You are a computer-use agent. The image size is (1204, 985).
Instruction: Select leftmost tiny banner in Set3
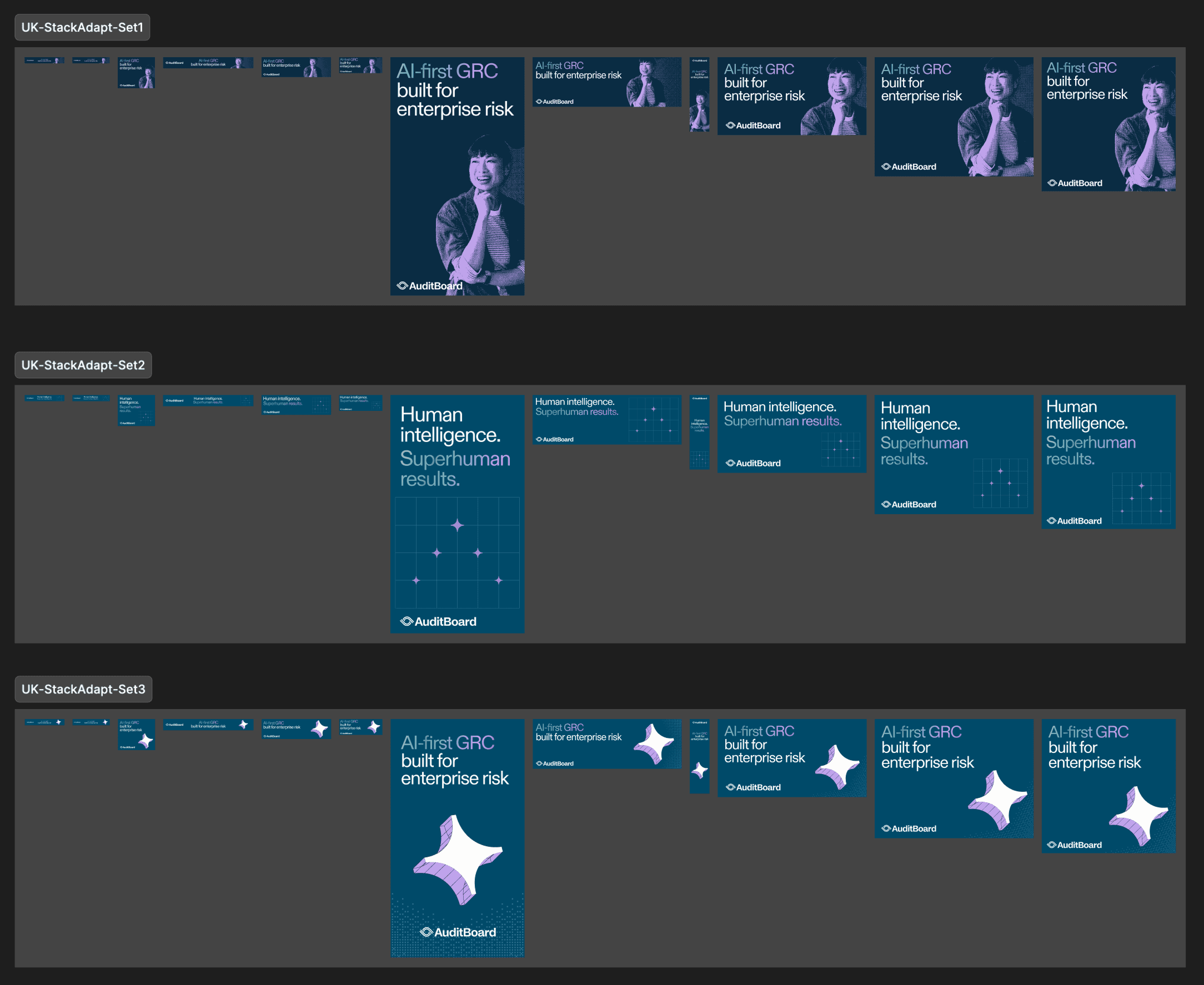click(44, 722)
